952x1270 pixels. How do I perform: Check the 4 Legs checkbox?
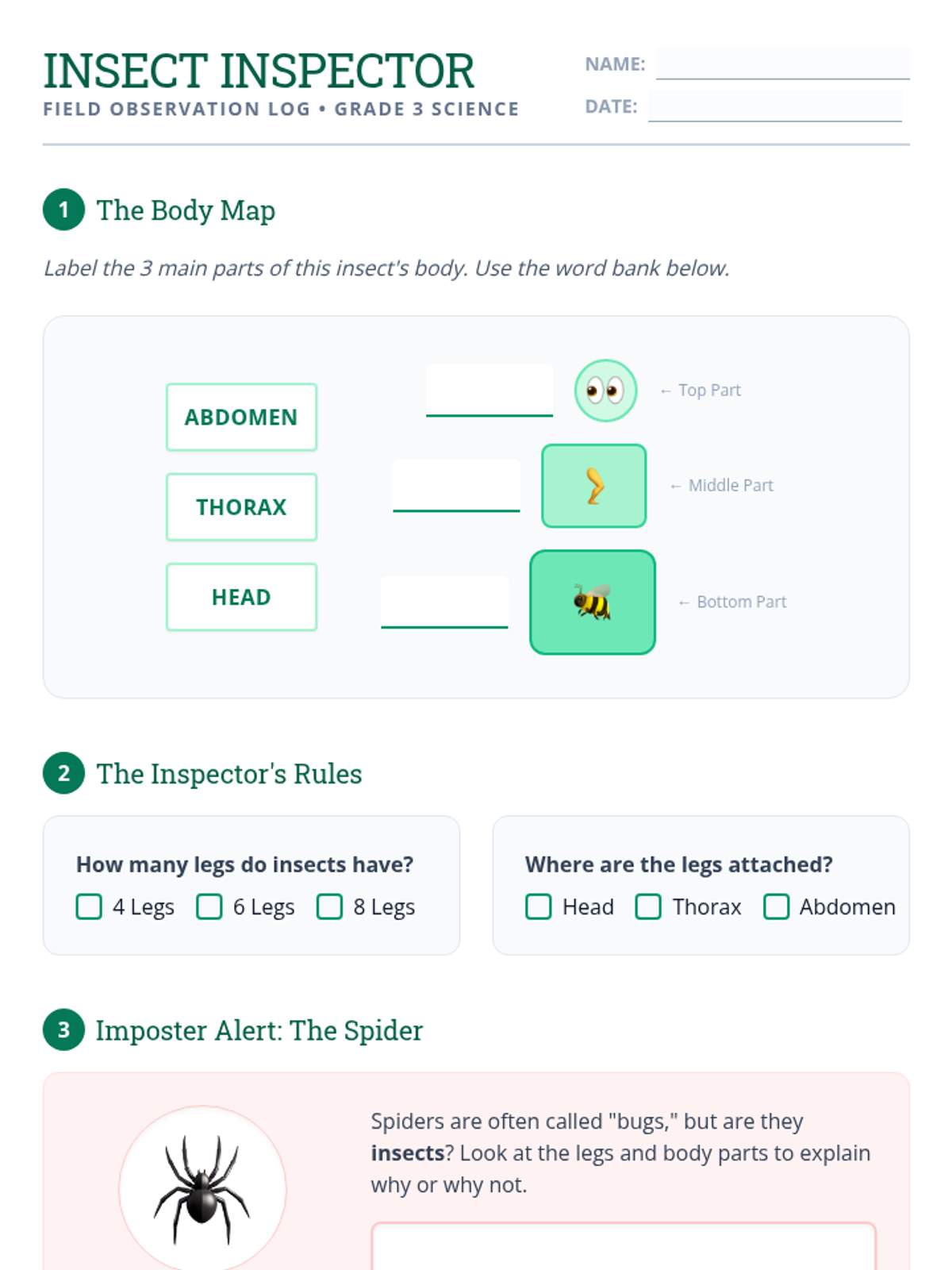click(89, 906)
